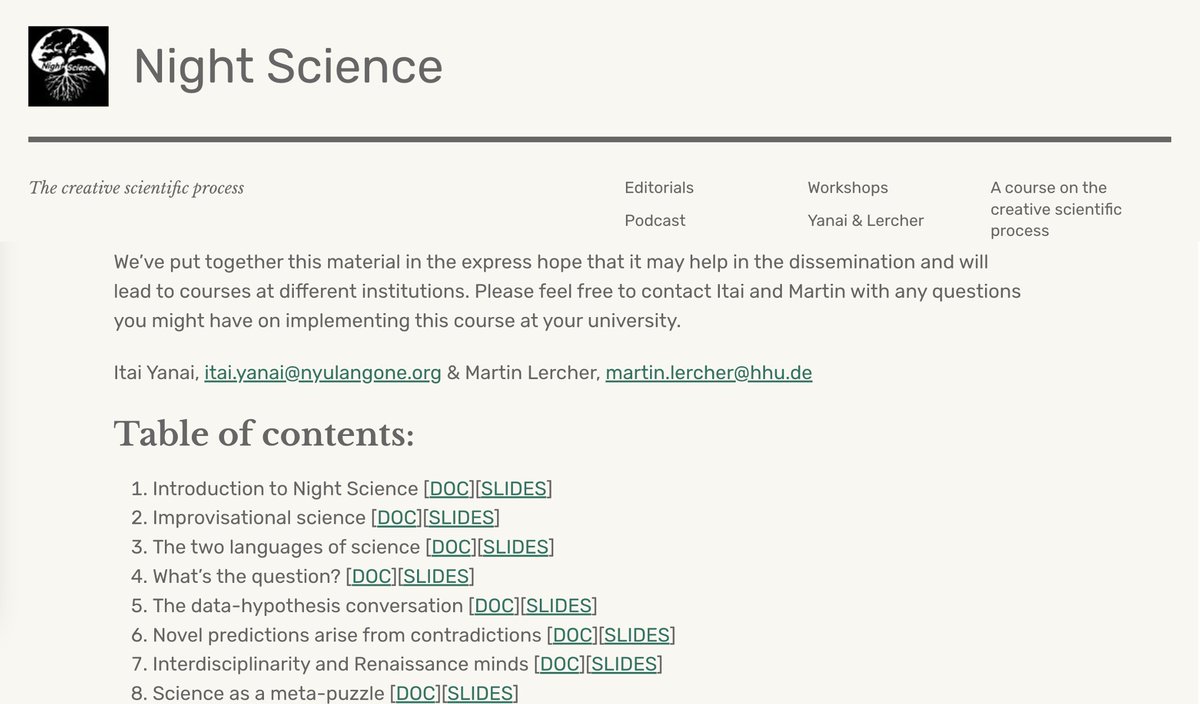1200x704 pixels.
Task: Click the Night Science tree logo
Action: 68,66
